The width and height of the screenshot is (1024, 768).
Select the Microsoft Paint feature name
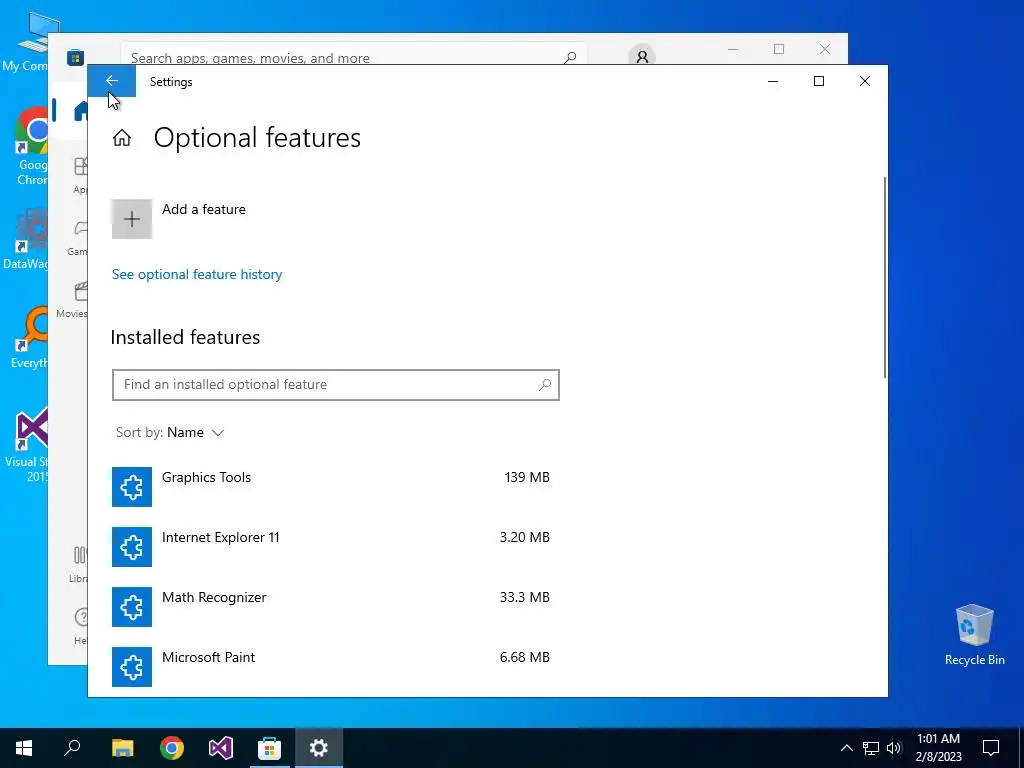click(x=208, y=658)
